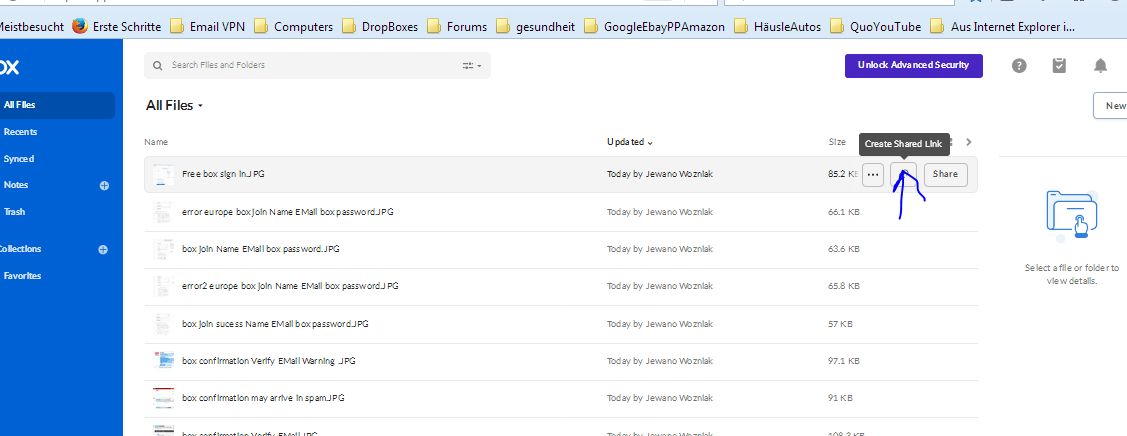Image resolution: width=1127 pixels, height=436 pixels.
Task: Collapse the details panel chevron
Action: pos(968,142)
